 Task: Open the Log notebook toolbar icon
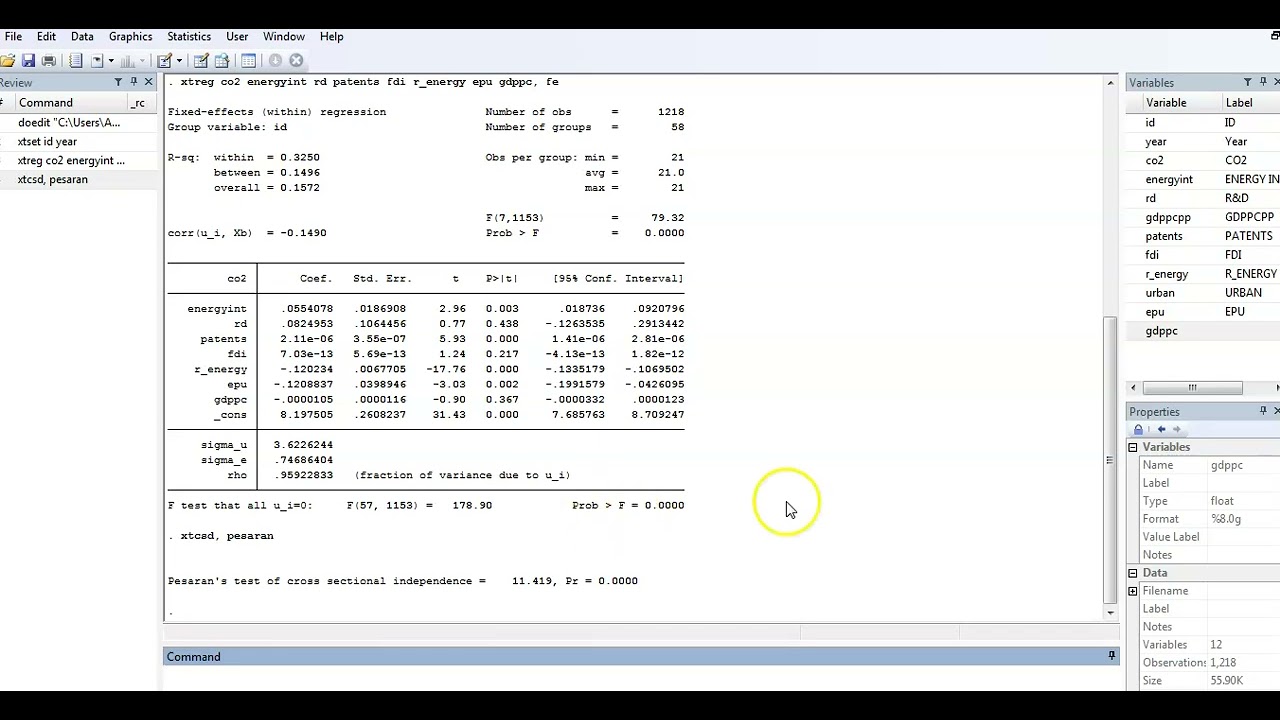pos(75,60)
